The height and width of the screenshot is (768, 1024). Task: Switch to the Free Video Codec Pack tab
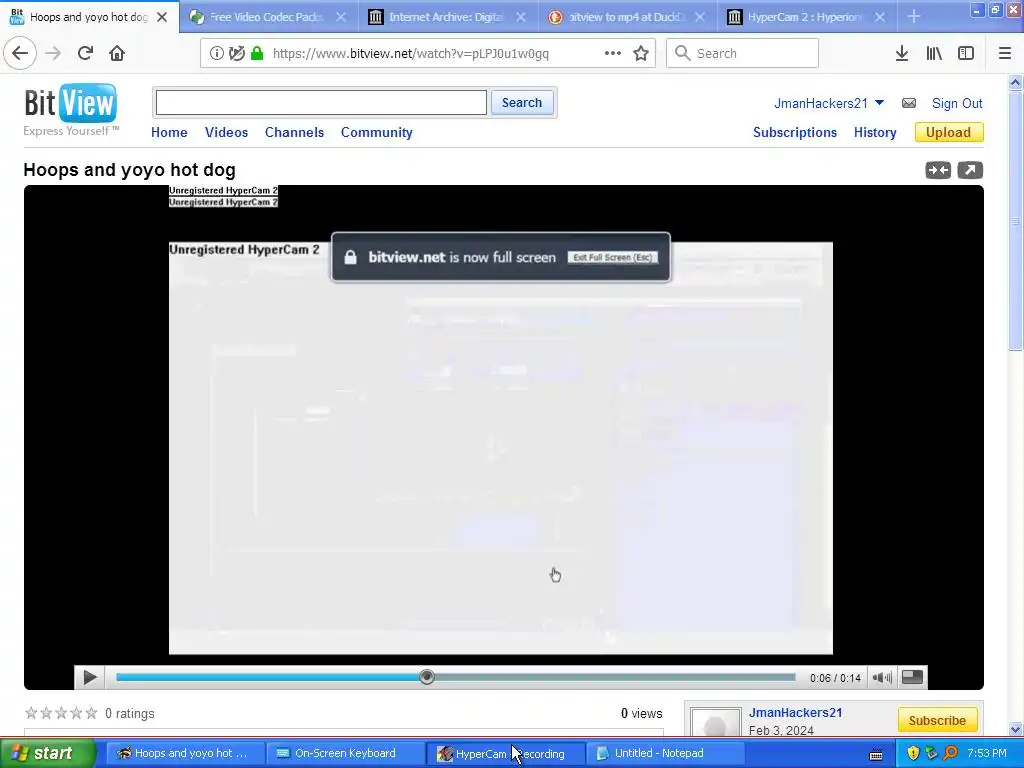click(x=266, y=17)
